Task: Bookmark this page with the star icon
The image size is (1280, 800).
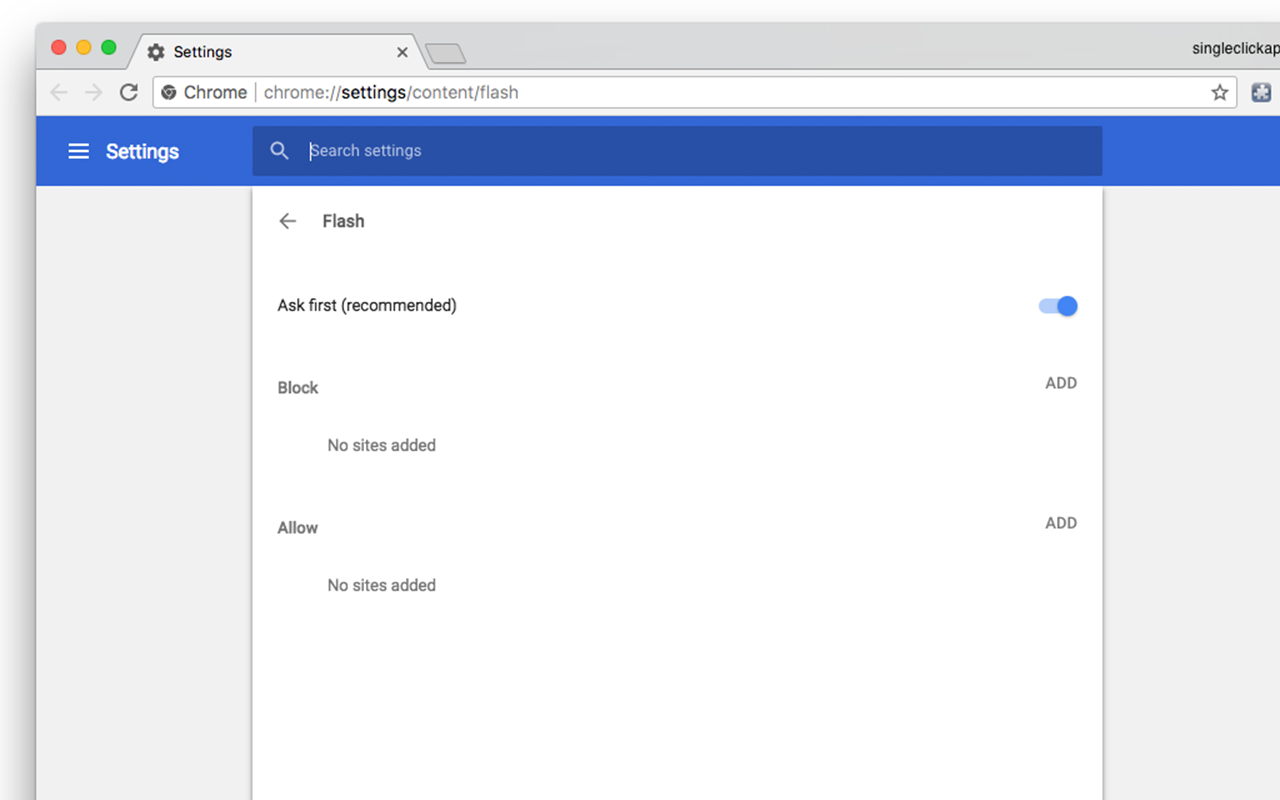Action: click(x=1219, y=91)
